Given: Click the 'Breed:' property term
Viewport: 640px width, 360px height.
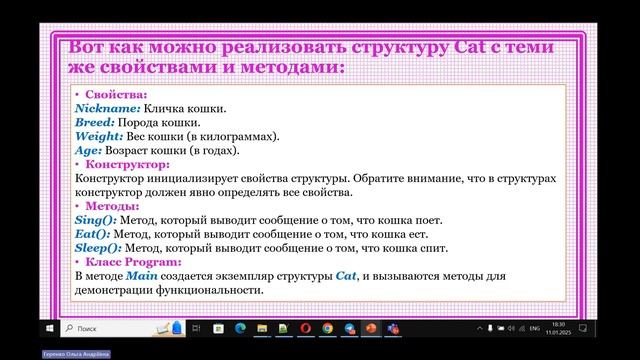Looking at the screenshot, I should [95, 122].
